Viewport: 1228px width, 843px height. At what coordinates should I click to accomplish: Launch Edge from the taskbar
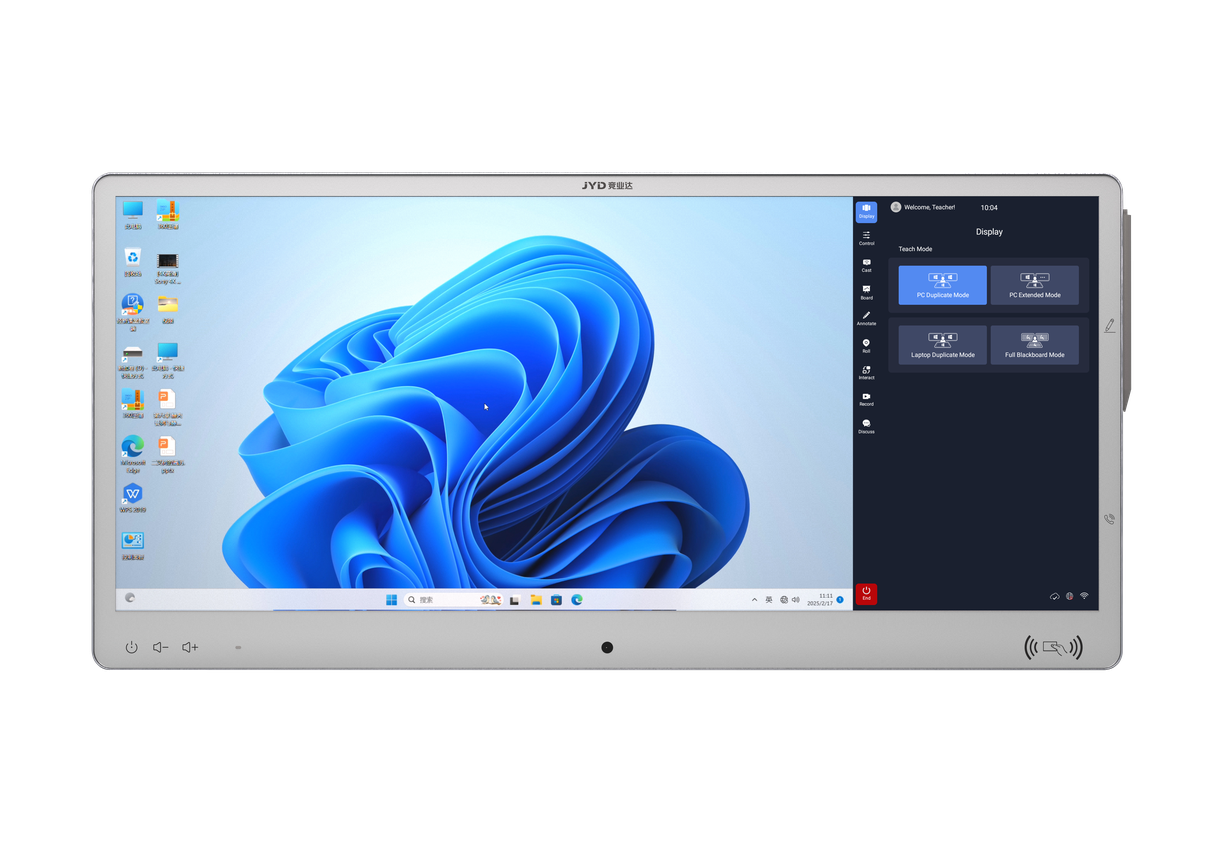pyautogui.click(x=577, y=600)
